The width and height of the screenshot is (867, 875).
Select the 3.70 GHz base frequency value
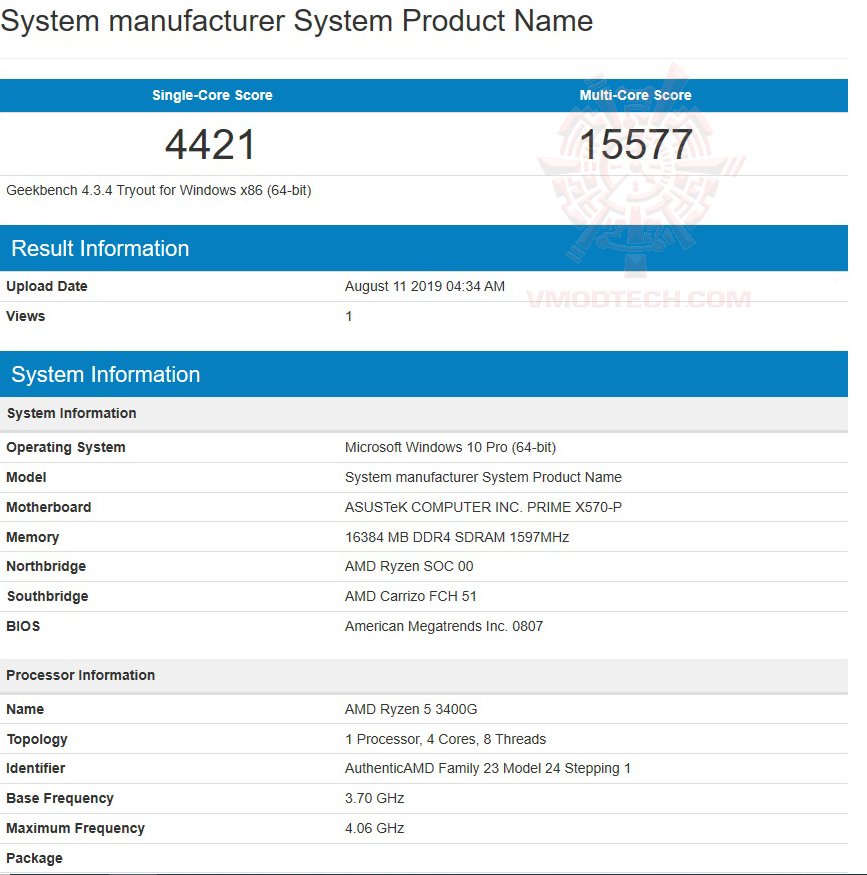[374, 799]
